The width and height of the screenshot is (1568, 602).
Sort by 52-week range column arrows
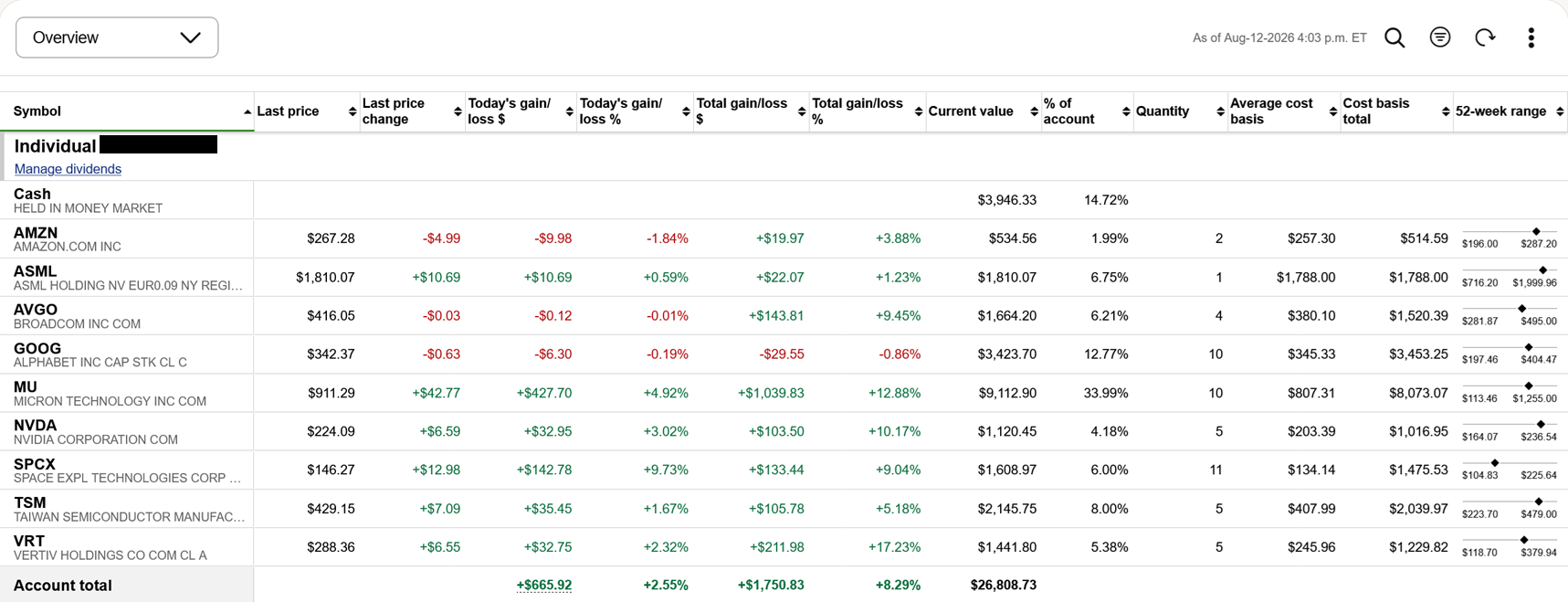coord(1560,111)
